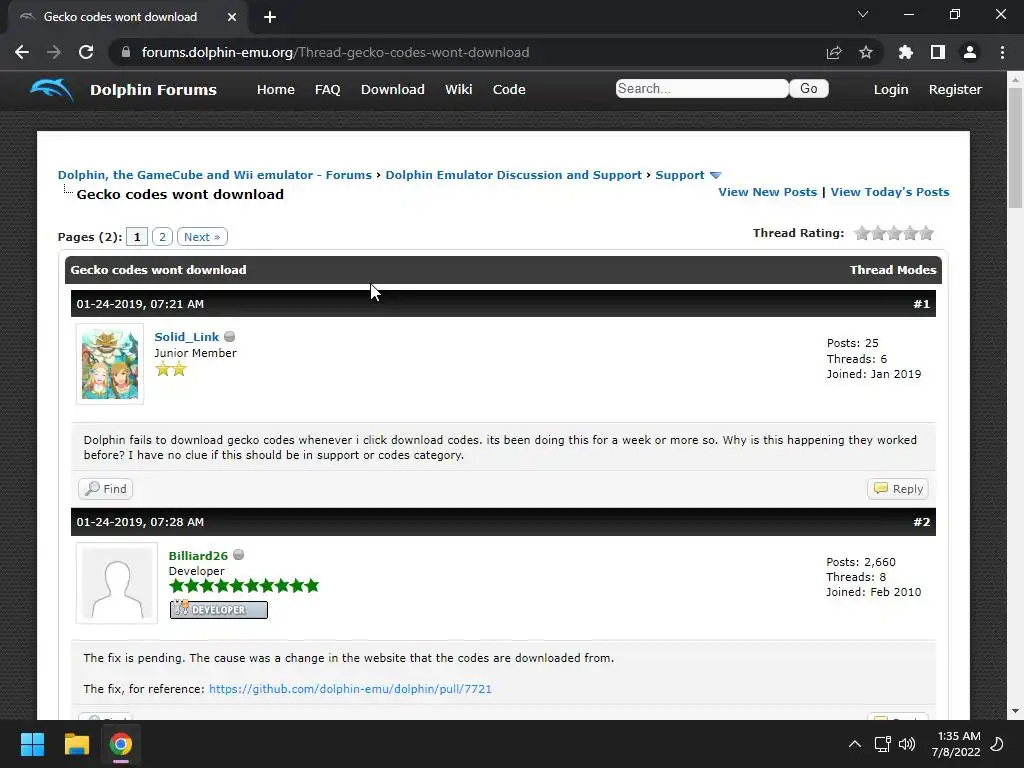Open Billiard26 user profile
The width and height of the screenshot is (1024, 768).
click(198, 556)
